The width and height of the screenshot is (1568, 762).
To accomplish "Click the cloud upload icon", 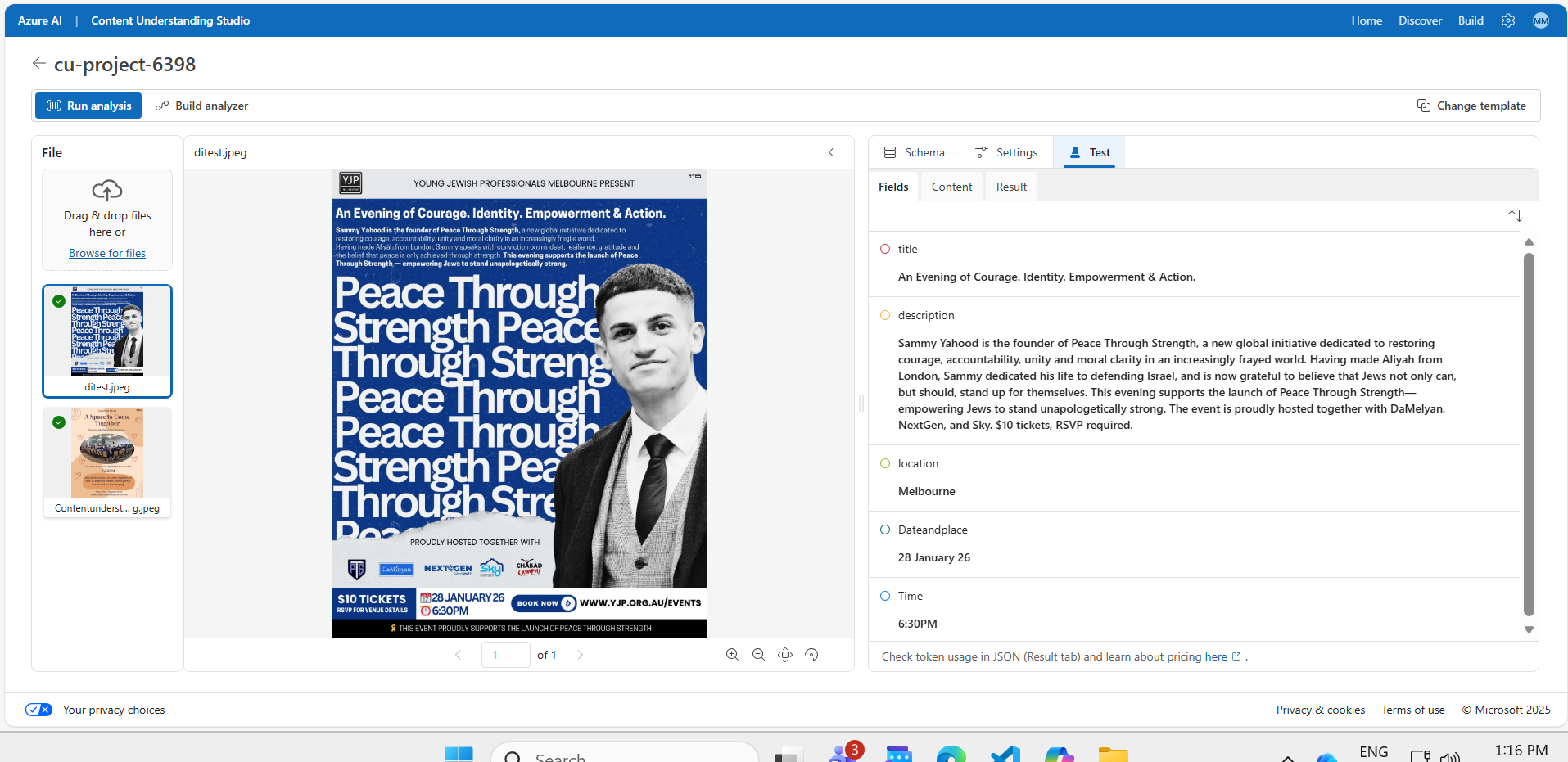I will pos(107,190).
